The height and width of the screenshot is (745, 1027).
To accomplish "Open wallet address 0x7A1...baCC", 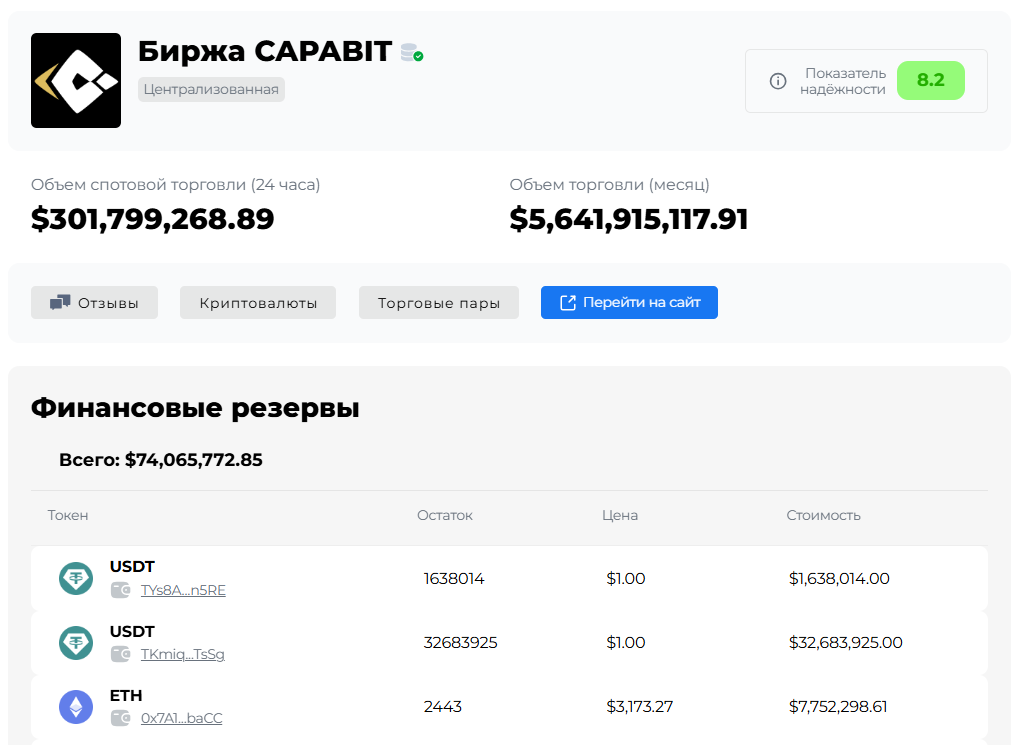I will point(181,719).
